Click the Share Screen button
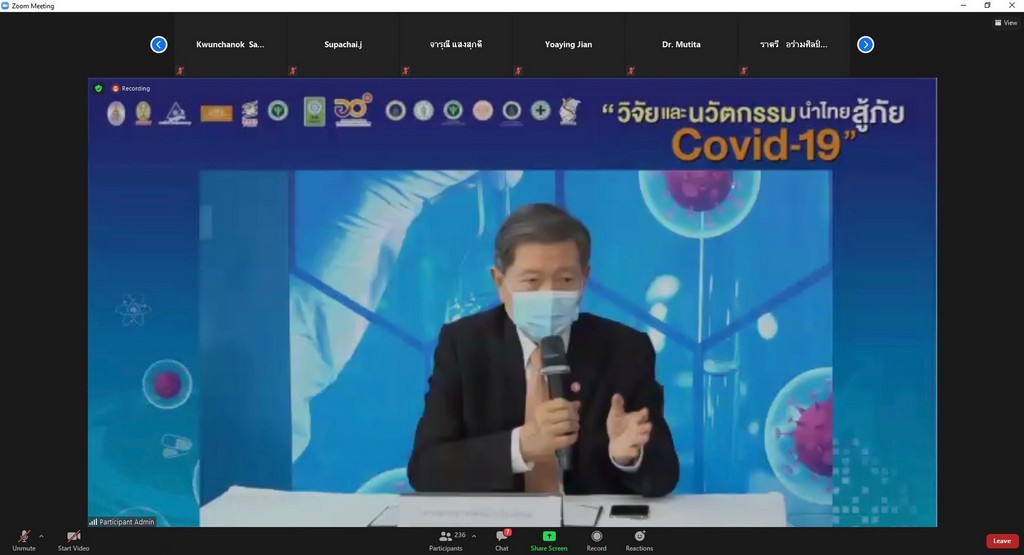 pyautogui.click(x=549, y=539)
